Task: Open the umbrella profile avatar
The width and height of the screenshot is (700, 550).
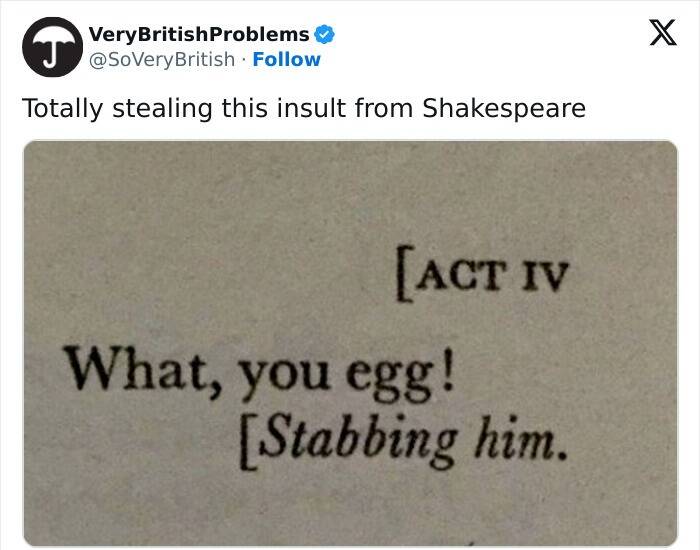Action: (52, 47)
